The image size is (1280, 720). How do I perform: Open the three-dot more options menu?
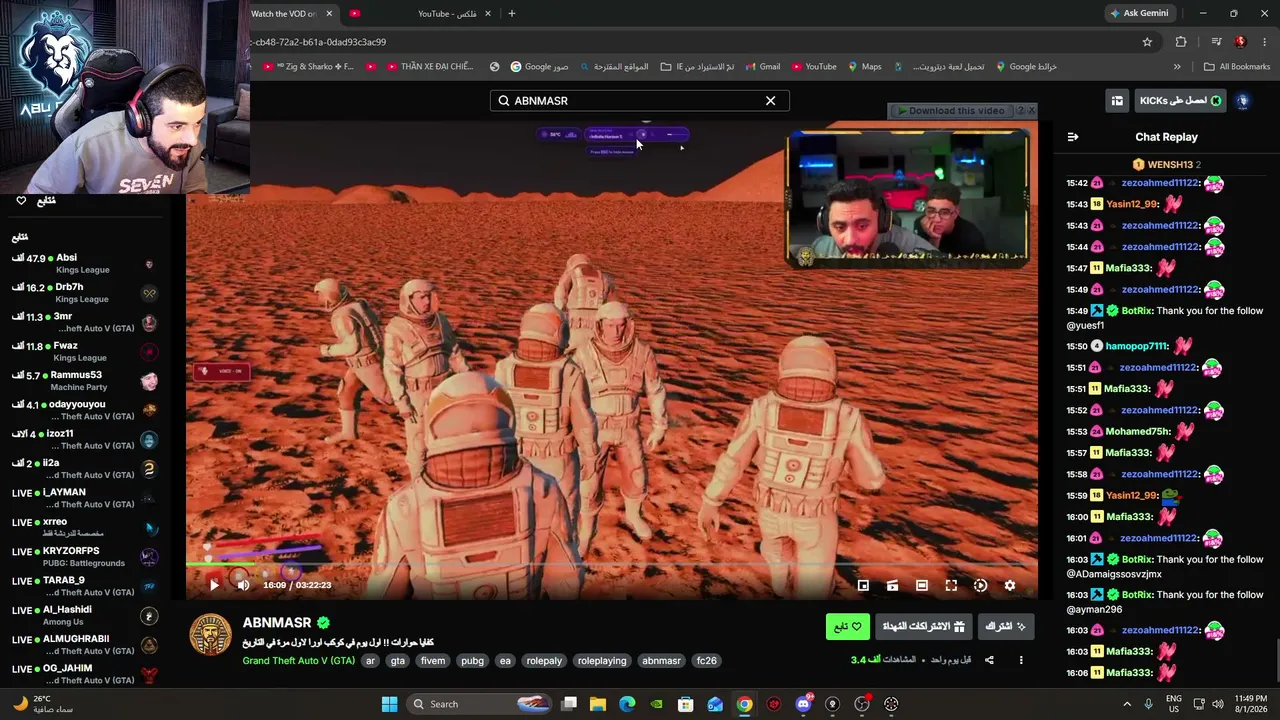pos(1021,660)
